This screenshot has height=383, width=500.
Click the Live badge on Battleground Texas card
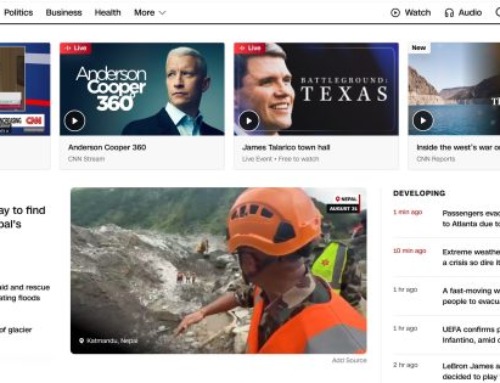[x=250, y=48]
